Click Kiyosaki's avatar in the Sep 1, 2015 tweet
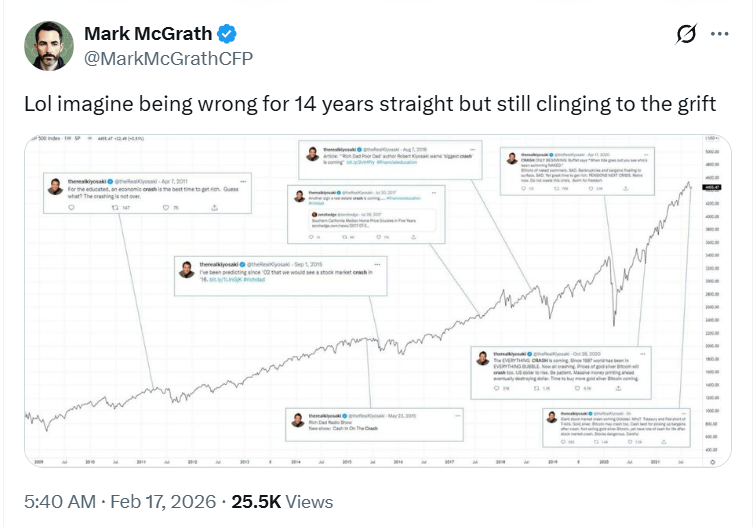The height and width of the screenshot is (527, 753). 185,269
